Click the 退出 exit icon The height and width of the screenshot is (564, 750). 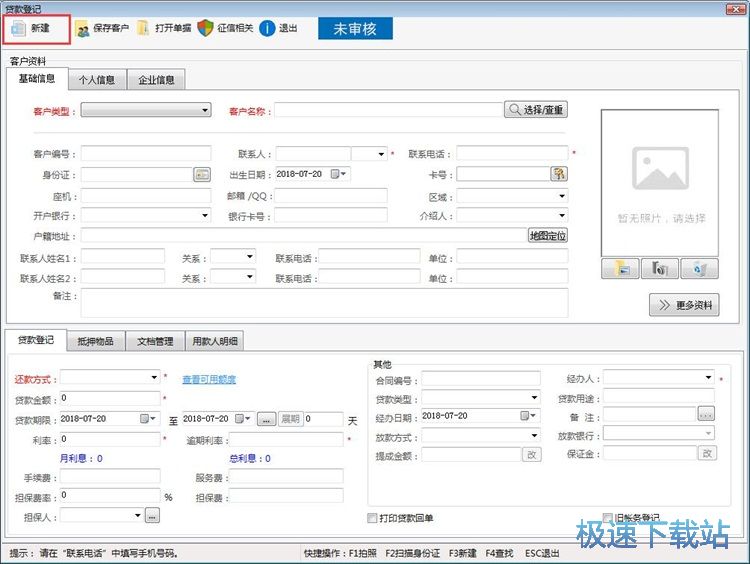pos(268,28)
